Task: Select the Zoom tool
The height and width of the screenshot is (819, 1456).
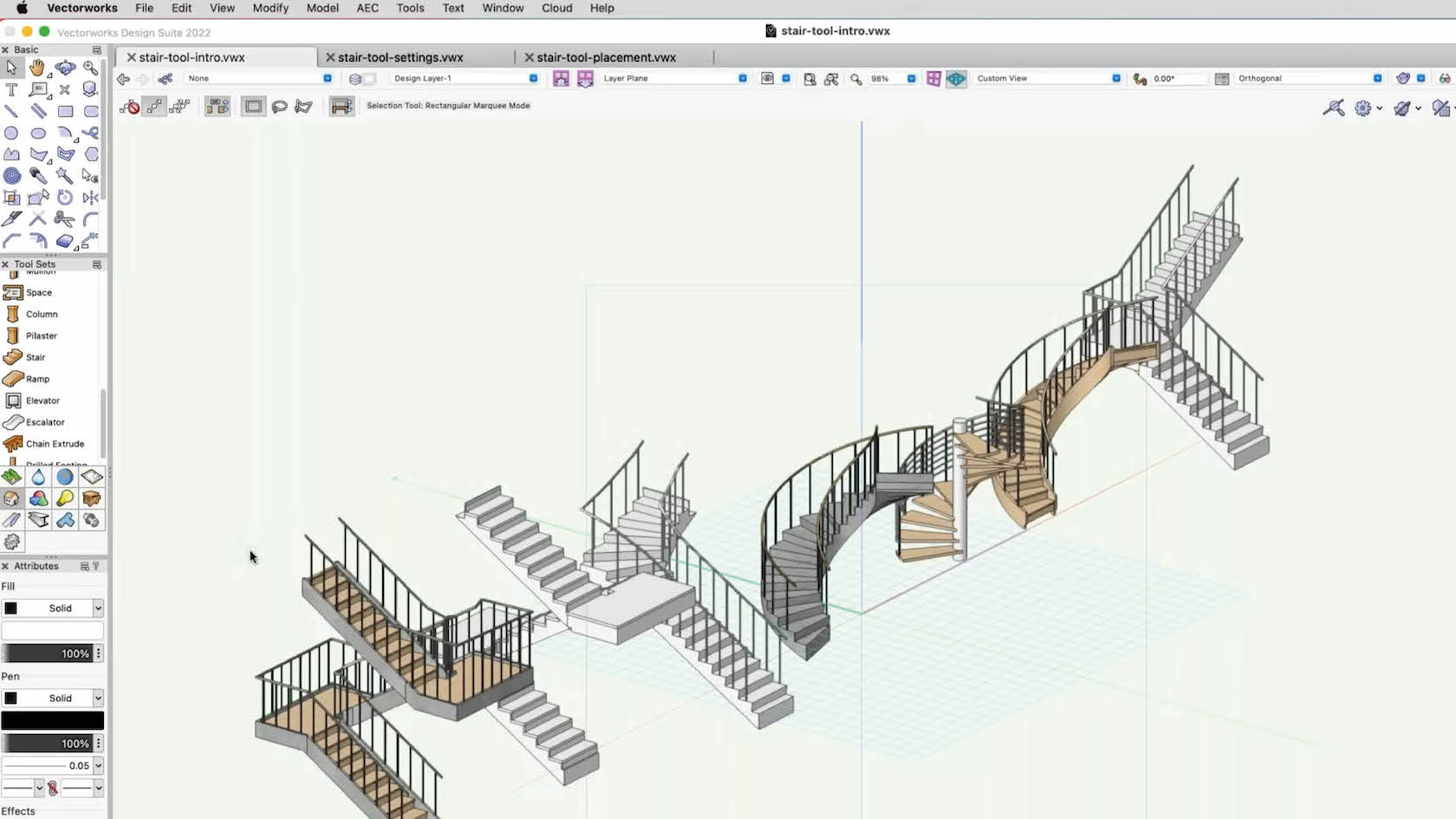Action: click(90, 68)
